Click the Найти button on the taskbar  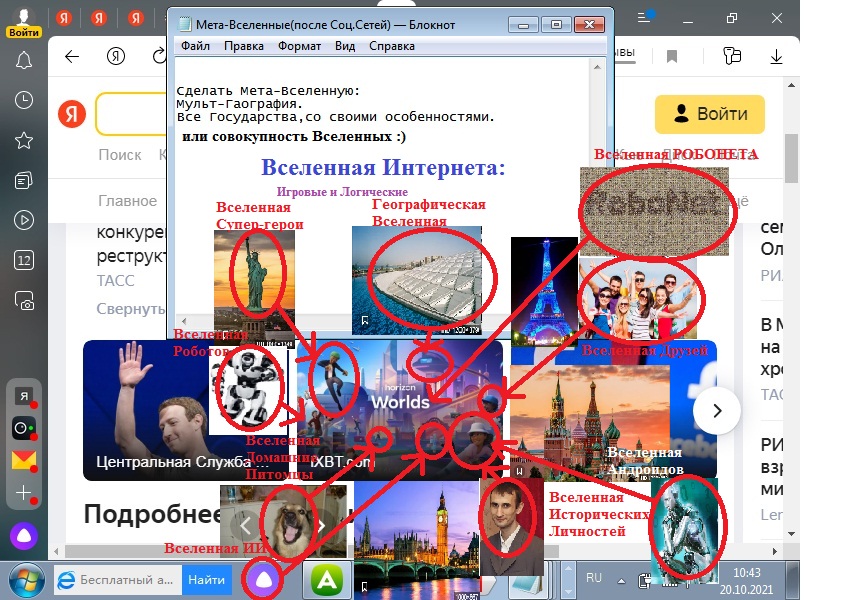tap(206, 580)
